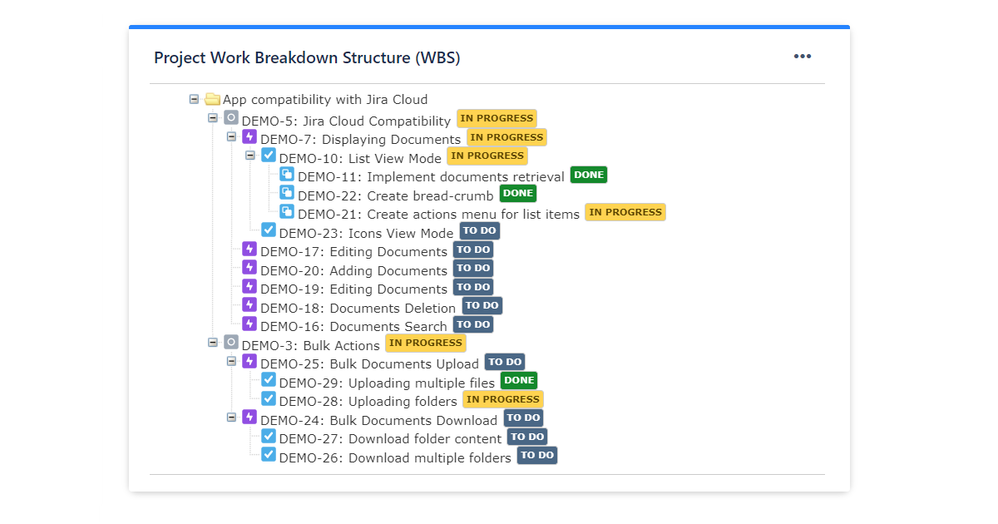Viewport: 998px width, 524px height.
Task: Click the epic icon of DEMO-17
Action: (250, 249)
